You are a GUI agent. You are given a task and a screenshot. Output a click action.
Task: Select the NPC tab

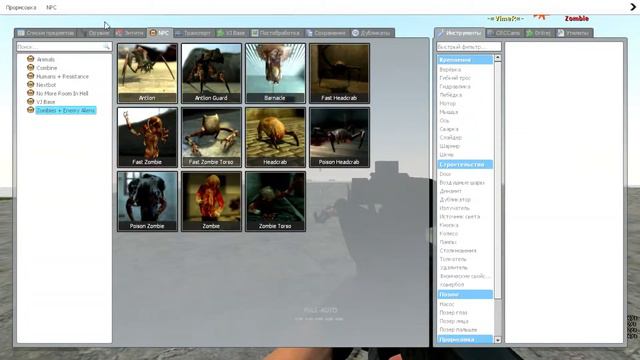click(x=160, y=33)
